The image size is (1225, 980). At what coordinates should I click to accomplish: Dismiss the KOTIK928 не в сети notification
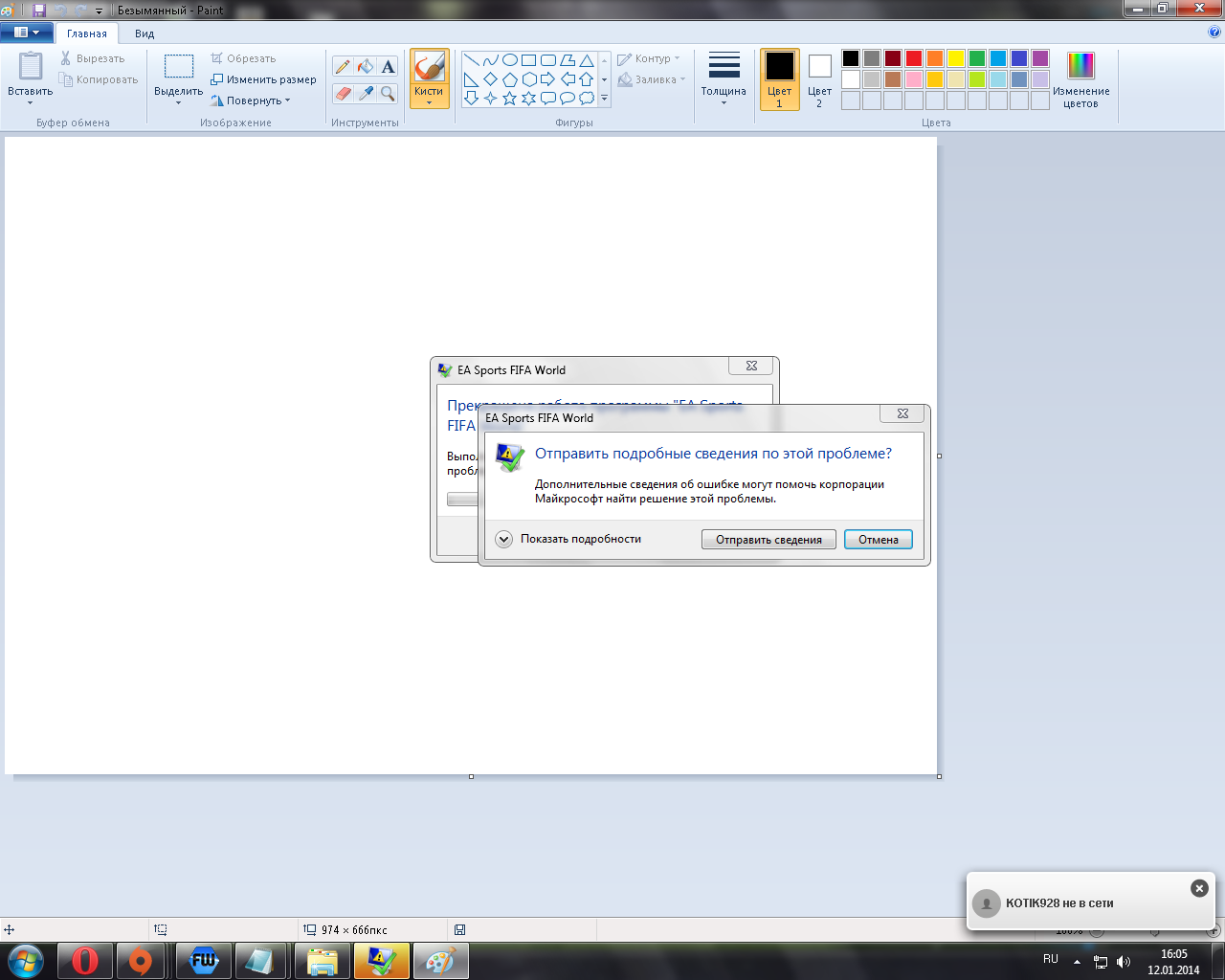pyautogui.click(x=1199, y=888)
